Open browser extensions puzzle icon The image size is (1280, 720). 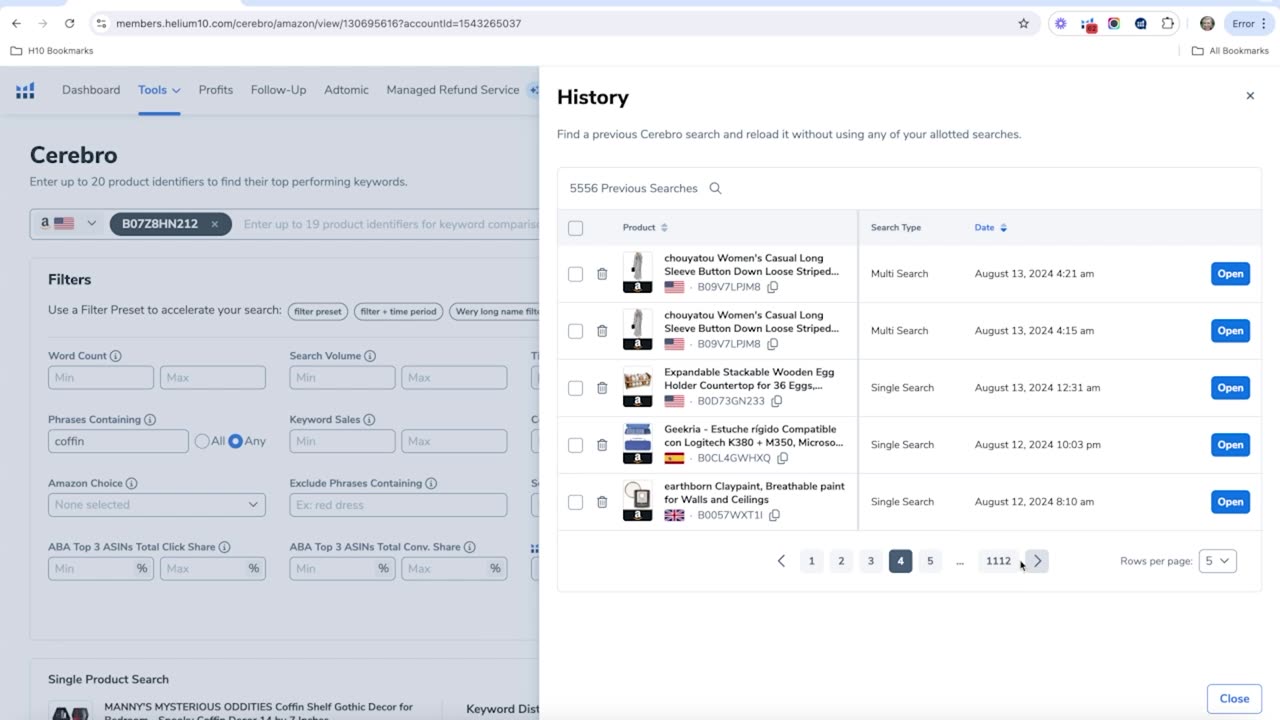1168,23
